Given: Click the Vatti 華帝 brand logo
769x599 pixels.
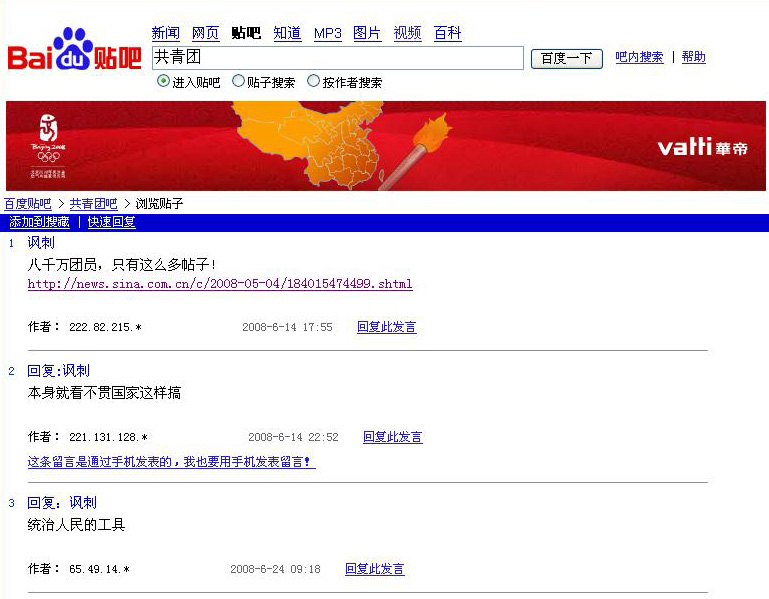Looking at the screenshot, I should click(702, 147).
